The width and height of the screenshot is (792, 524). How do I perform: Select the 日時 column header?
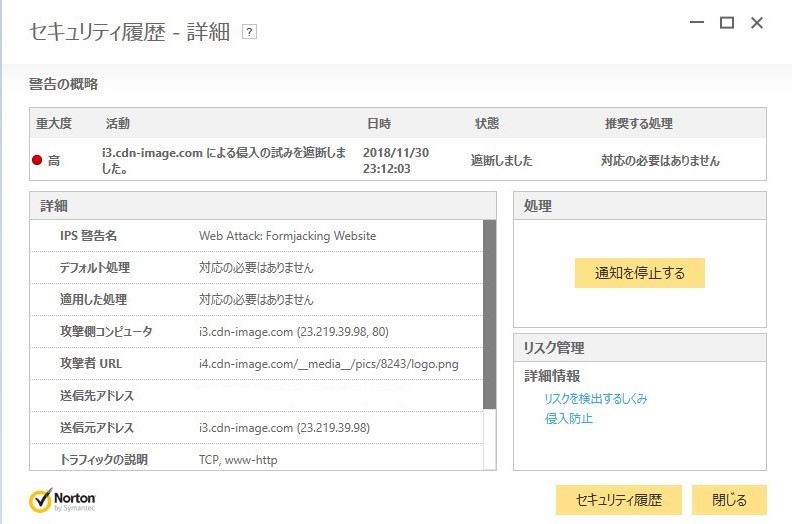(x=379, y=124)
